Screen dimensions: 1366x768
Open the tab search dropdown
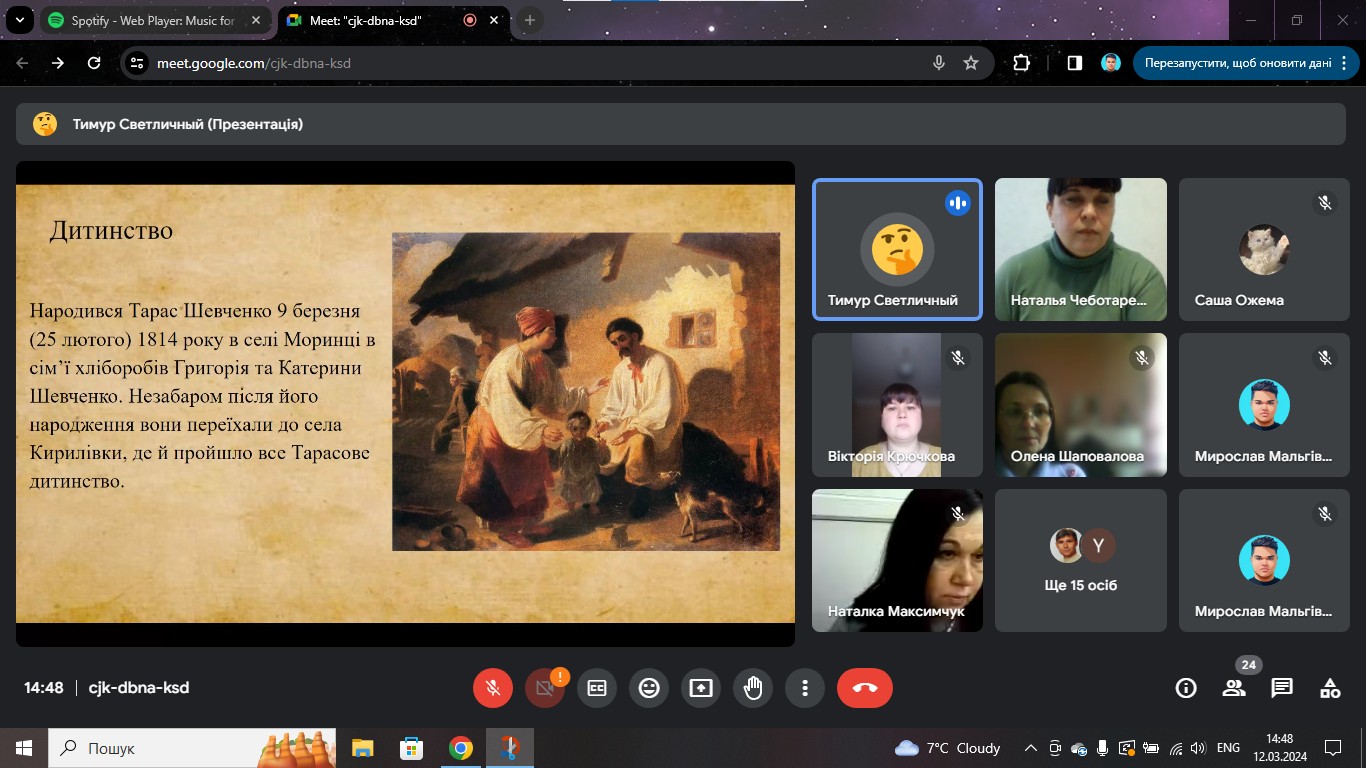pyautogui.click(x=19, y=20)
